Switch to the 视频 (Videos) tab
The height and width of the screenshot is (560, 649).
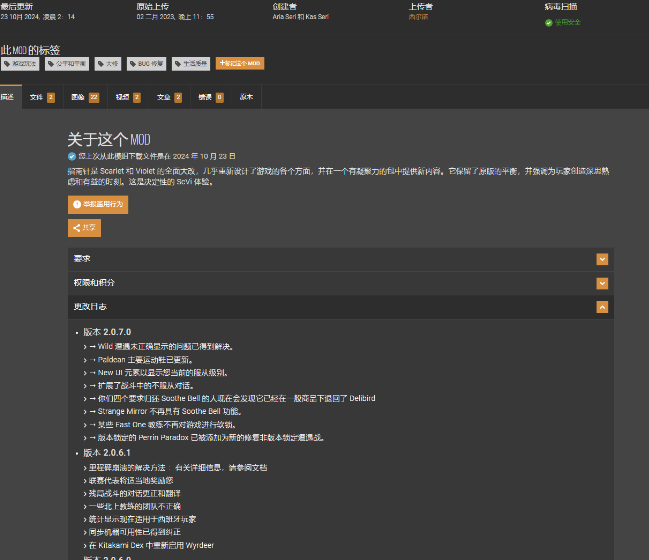[128, 97]
